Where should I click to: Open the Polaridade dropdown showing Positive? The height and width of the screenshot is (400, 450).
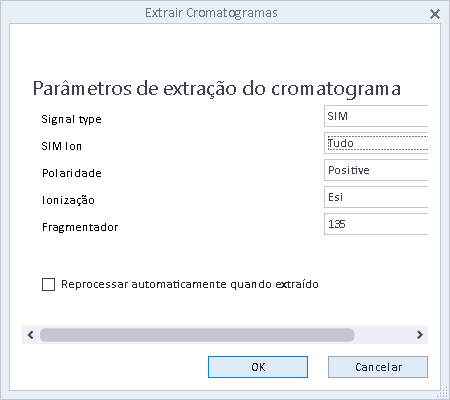click(x=376, y=170)
